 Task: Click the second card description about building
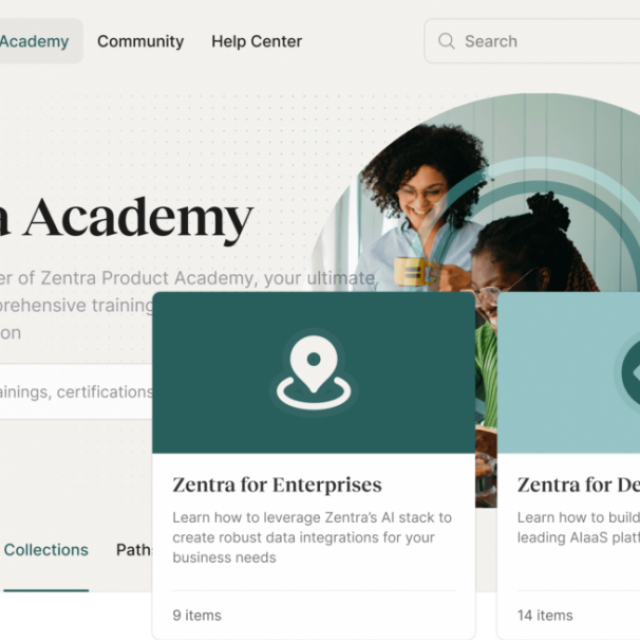[x=578, y=527]
